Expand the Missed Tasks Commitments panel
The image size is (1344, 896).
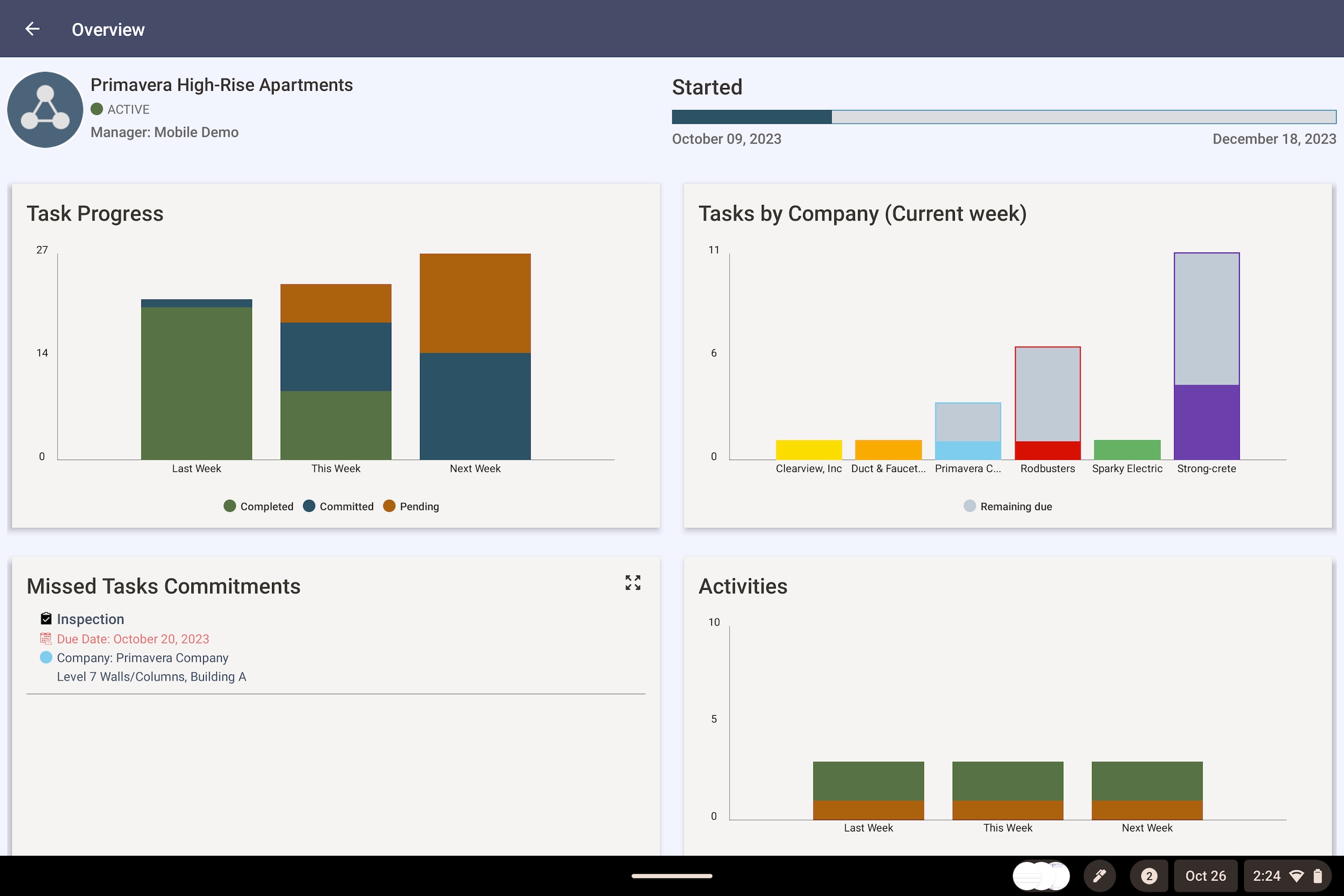point(633,582)
